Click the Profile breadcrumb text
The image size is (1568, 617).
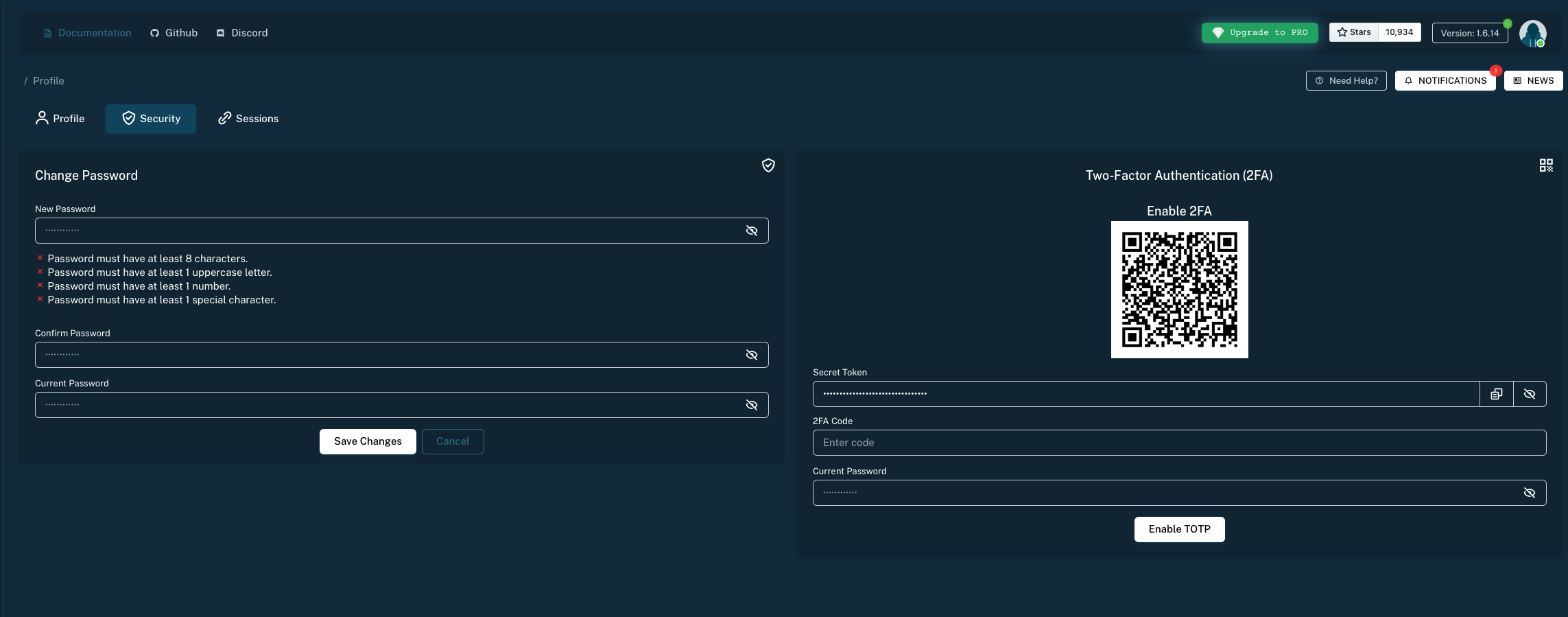tap(49, 81)
